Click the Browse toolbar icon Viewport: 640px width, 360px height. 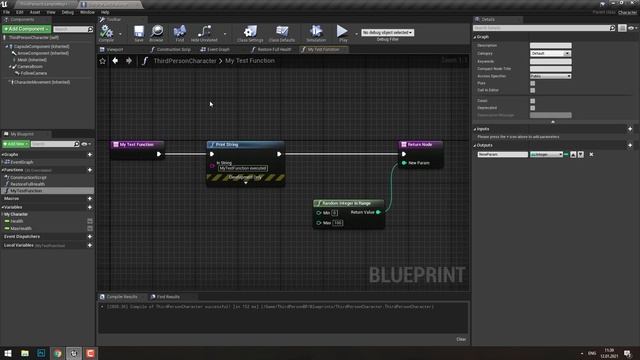[157, 32]
